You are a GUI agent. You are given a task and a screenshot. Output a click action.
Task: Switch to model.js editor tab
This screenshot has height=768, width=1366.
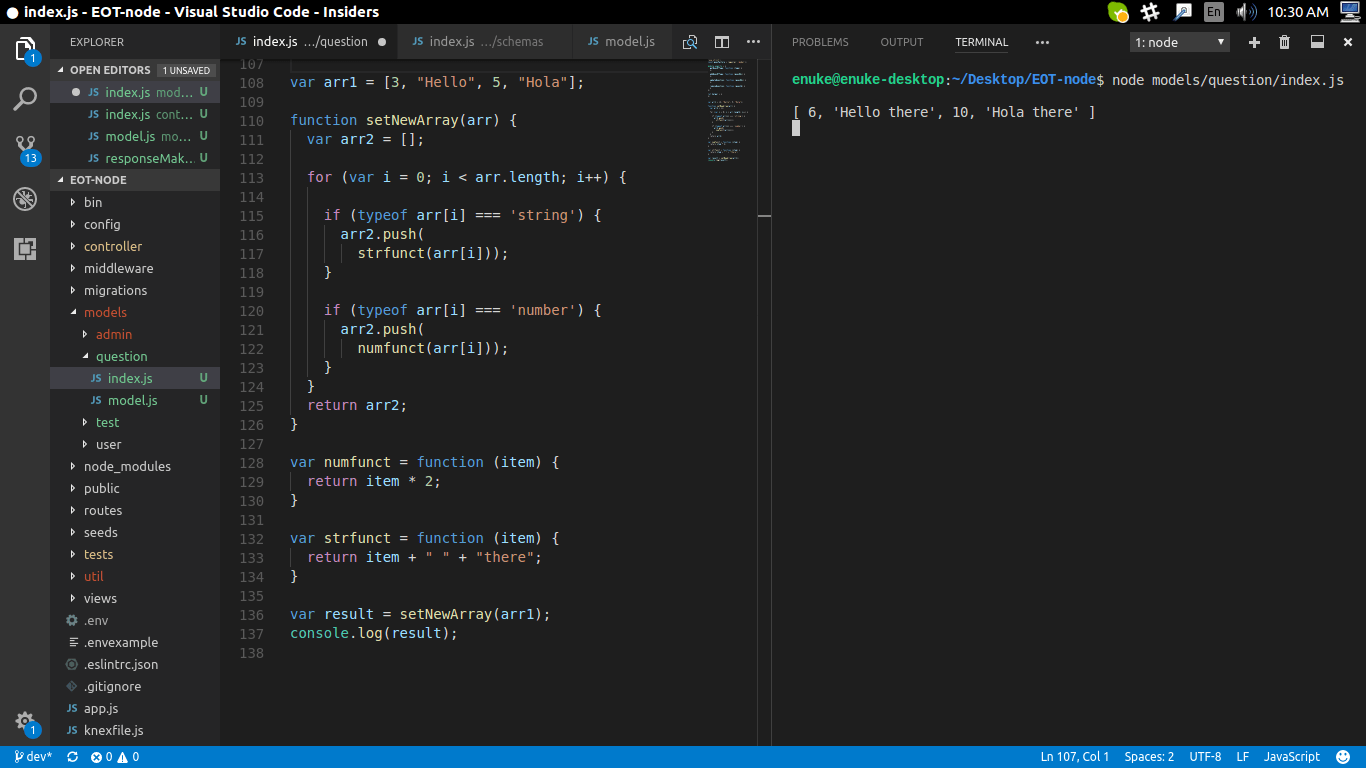coord(621,42)
